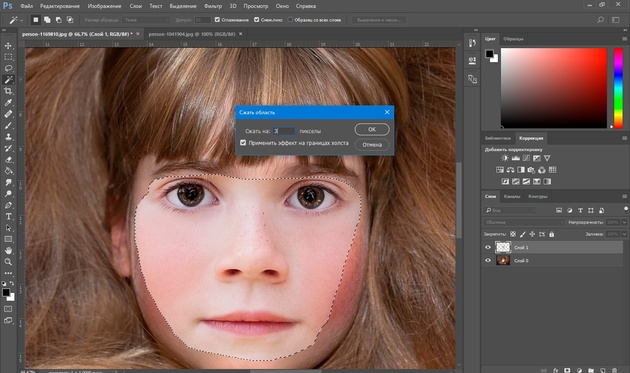Screen dimensions: 630x373
Task: Click the Lock All padlock icon
Action: pyautogui.click(x=552, y=234)
